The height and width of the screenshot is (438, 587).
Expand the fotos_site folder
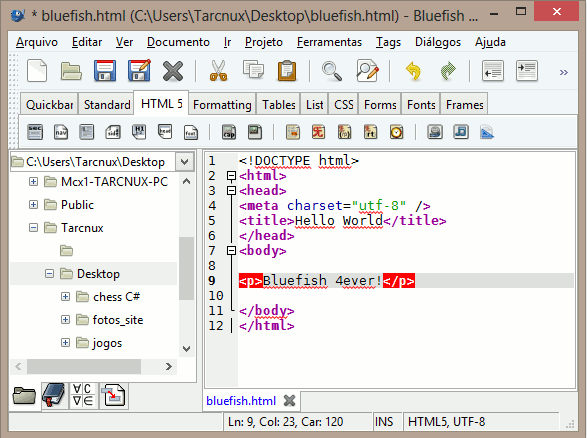click(65, 320)
